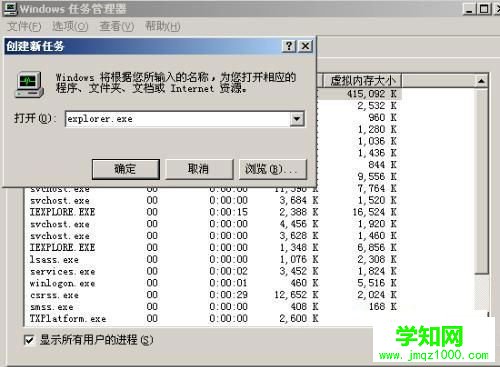Click the Task Manager title bar icon
The width and height of the screenshot is (500, 367).
coord(10,8)
